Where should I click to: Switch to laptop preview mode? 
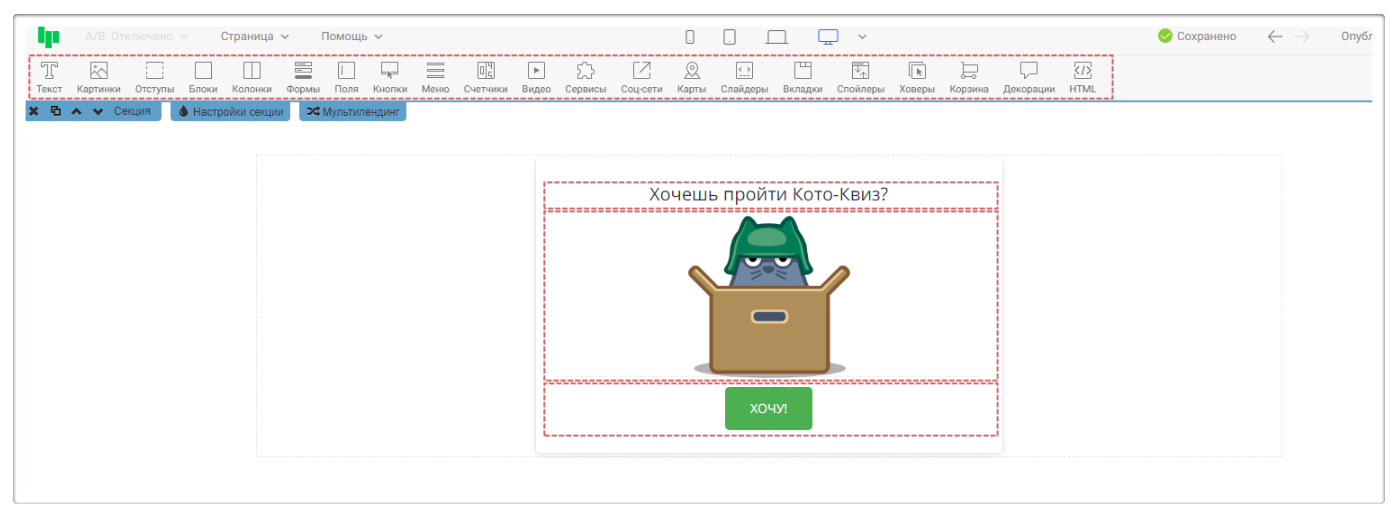click(777, 37)
